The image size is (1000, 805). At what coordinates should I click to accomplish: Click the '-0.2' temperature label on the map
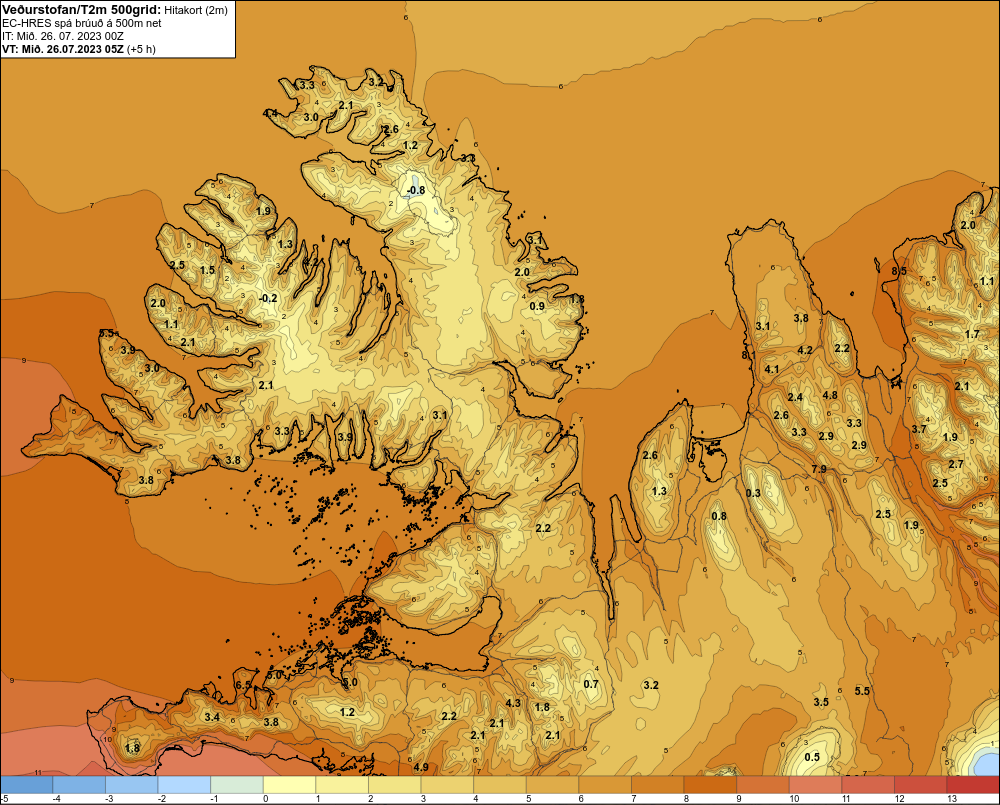(x=268, y=298)
